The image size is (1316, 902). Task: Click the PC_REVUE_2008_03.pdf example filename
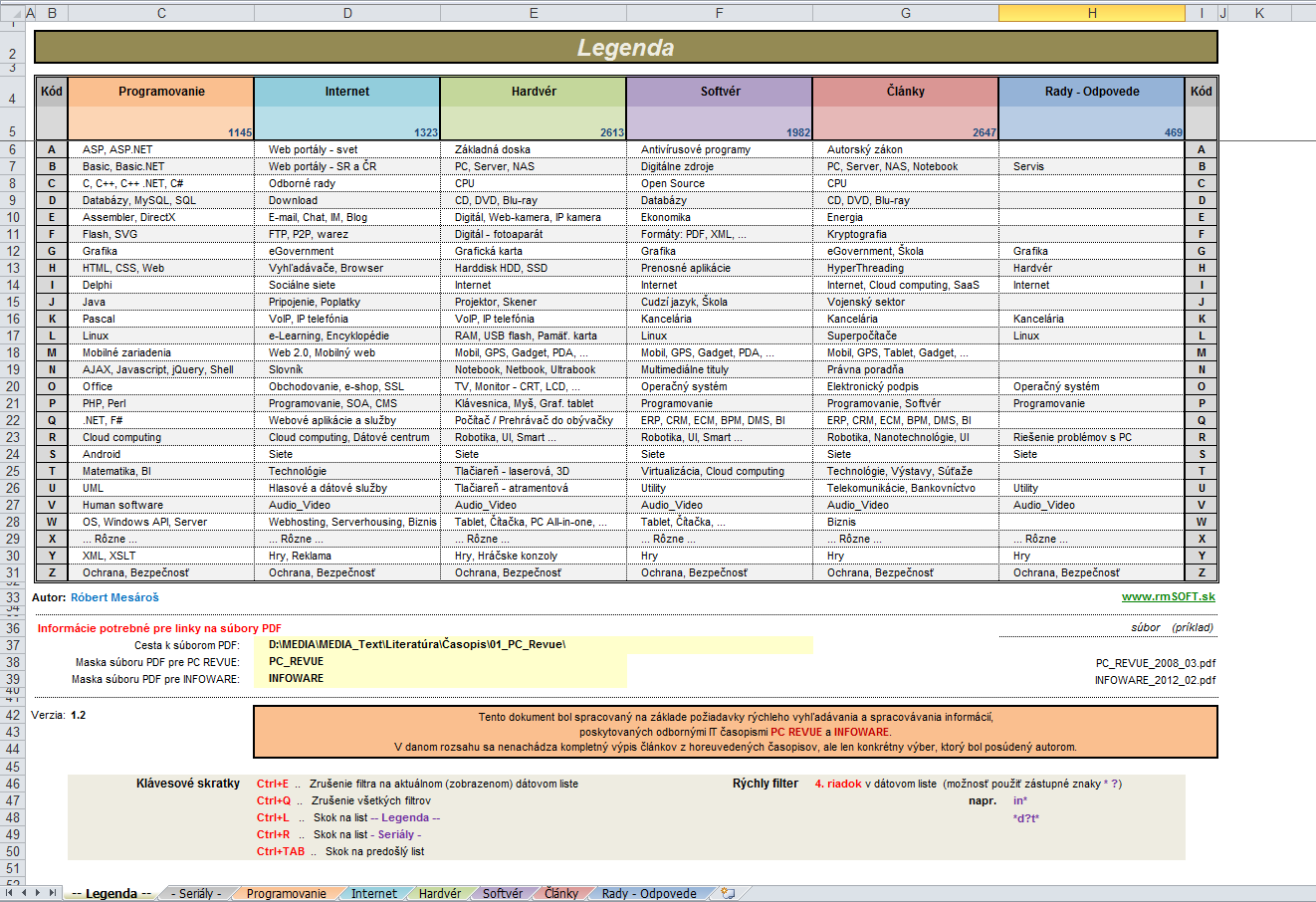[x=1155, y=663]
